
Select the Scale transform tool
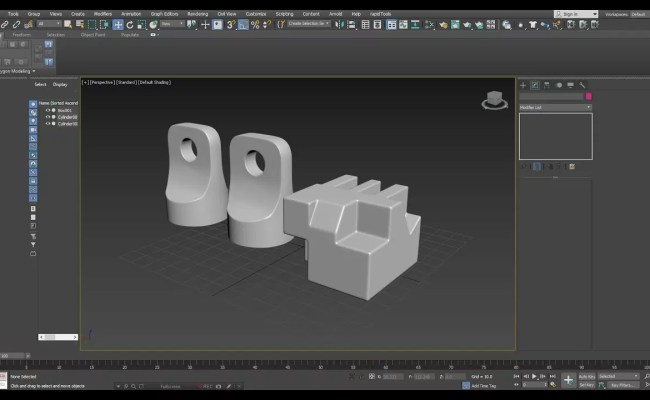click(142, 25)
